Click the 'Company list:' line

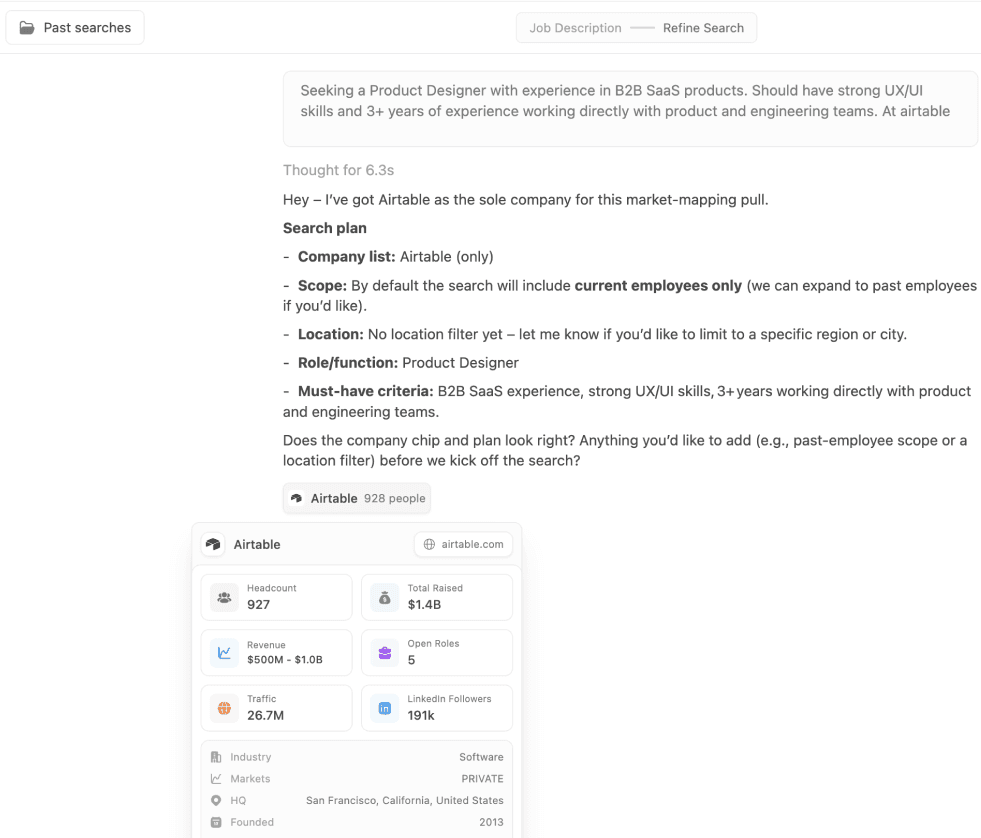tap(388, 257)
